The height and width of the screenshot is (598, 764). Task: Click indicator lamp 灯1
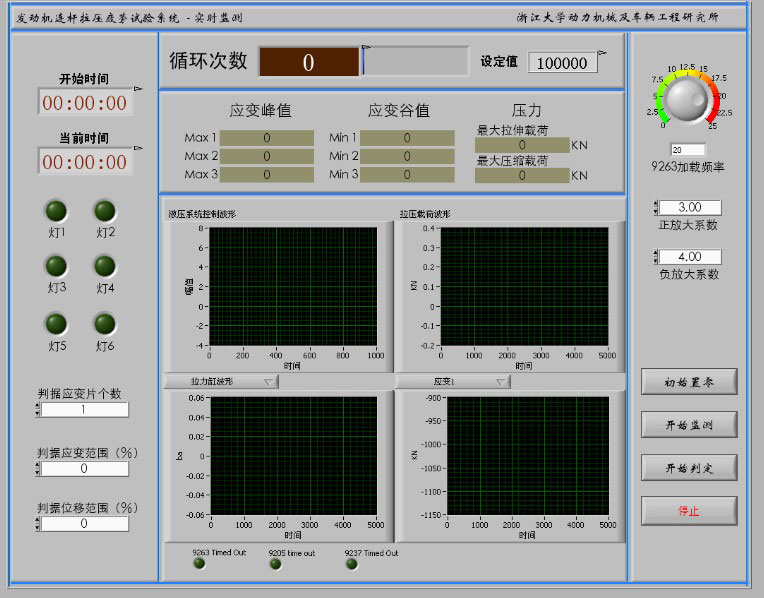tap(56, 211)
